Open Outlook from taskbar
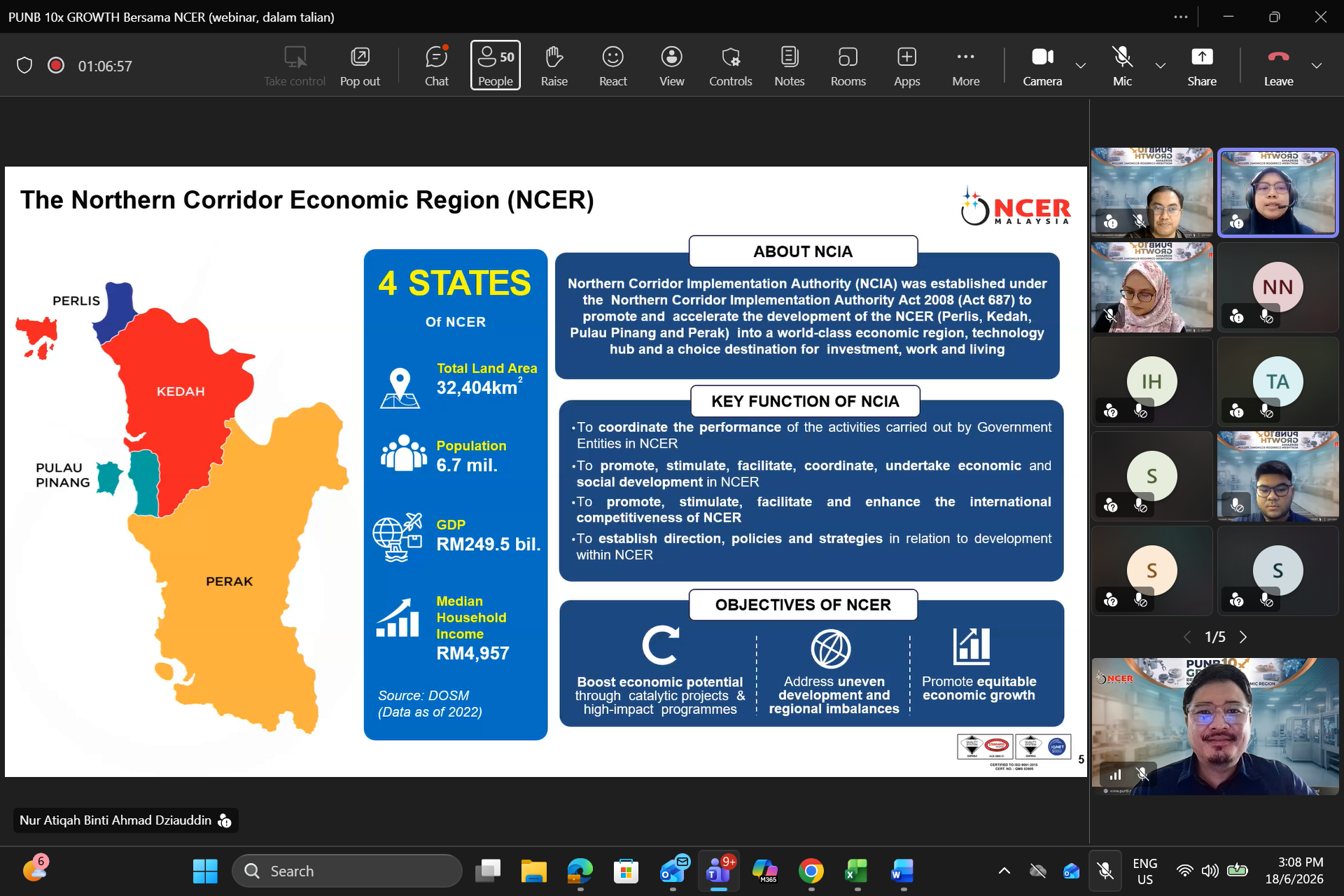 click(673, 871)
